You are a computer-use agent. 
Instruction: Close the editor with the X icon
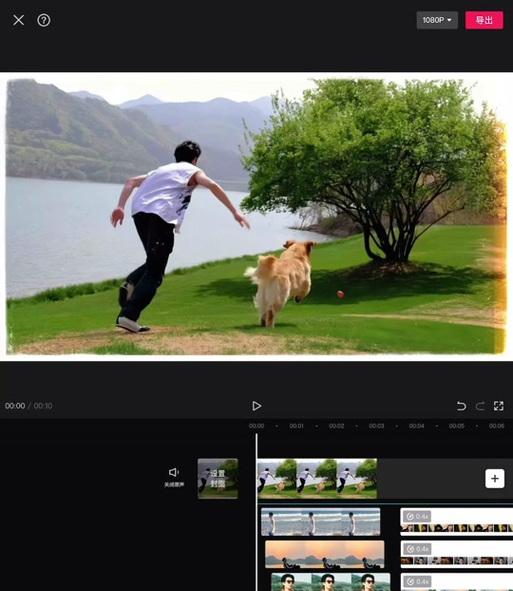click(x=18, y=20)
